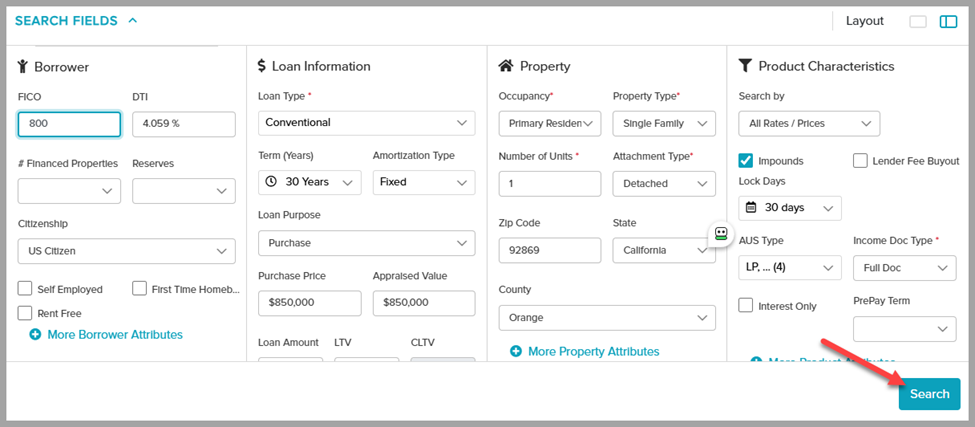Viewport: 975px width, 427px height.
Task: Uncheck the Impounds checkbox
Action: click(746, 160)
